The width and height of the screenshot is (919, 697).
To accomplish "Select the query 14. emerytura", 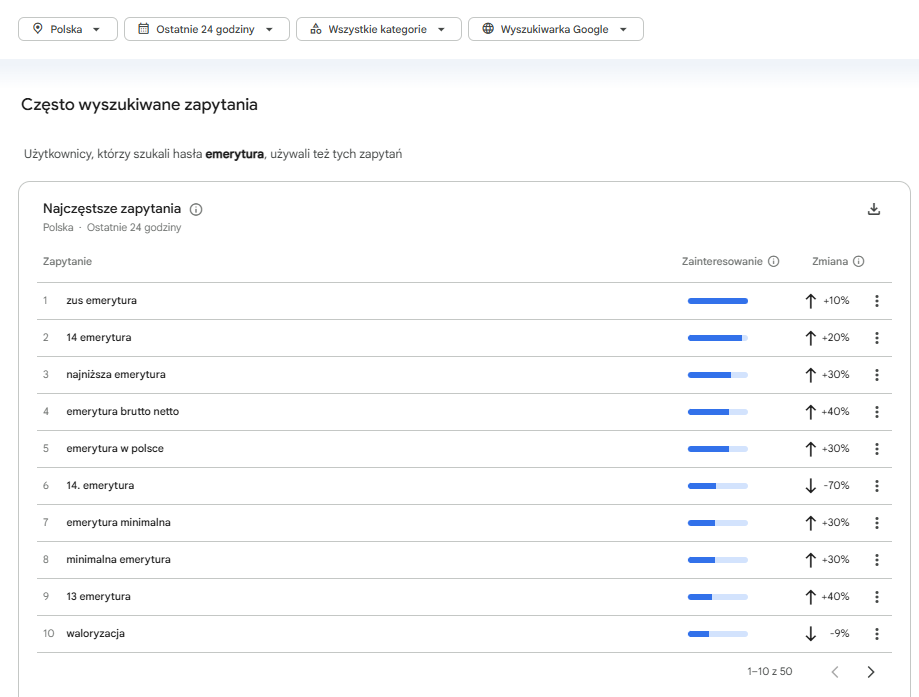I will (x=100, y=485).
